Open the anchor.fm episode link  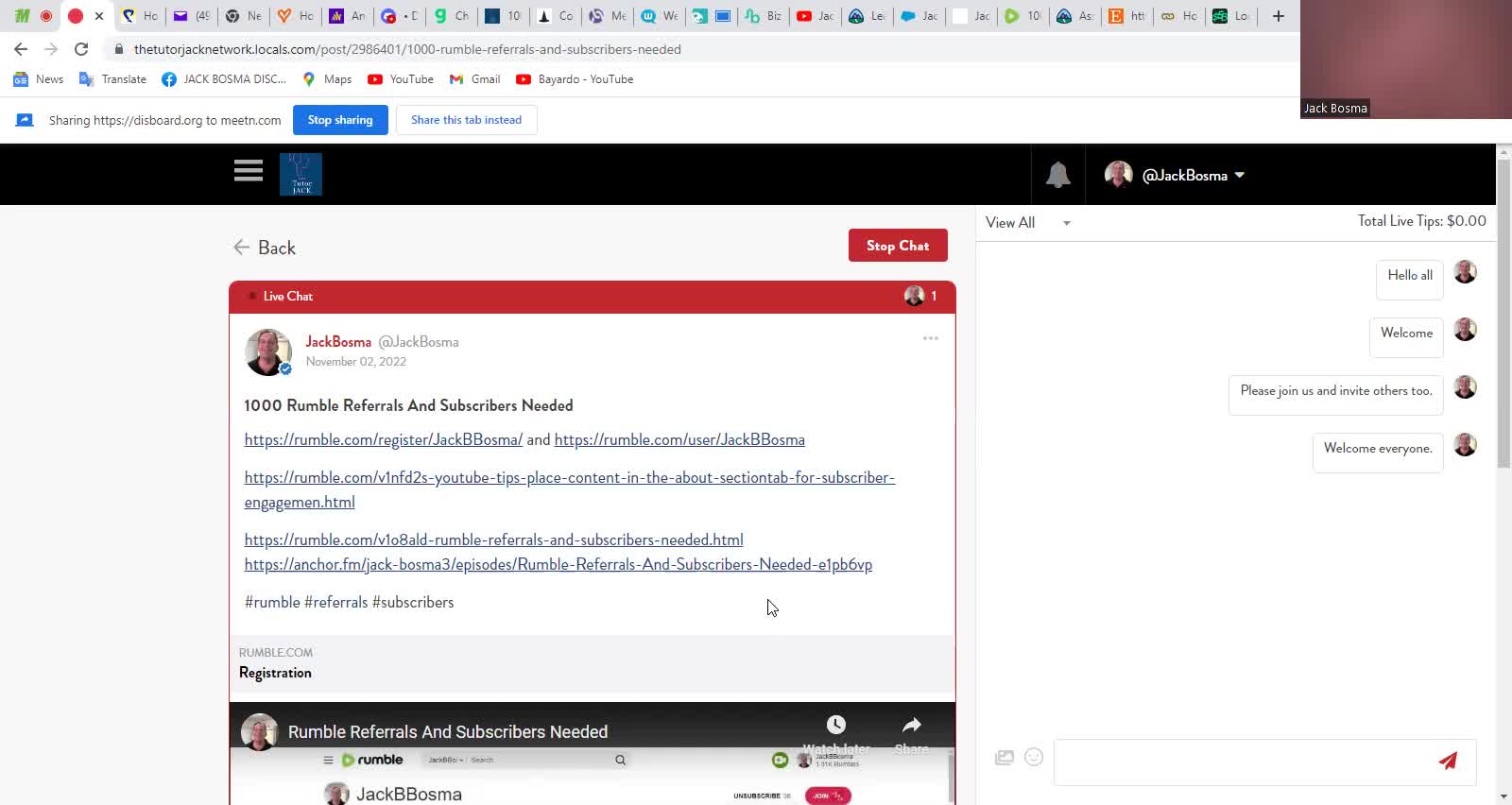(x=558, y=564)
